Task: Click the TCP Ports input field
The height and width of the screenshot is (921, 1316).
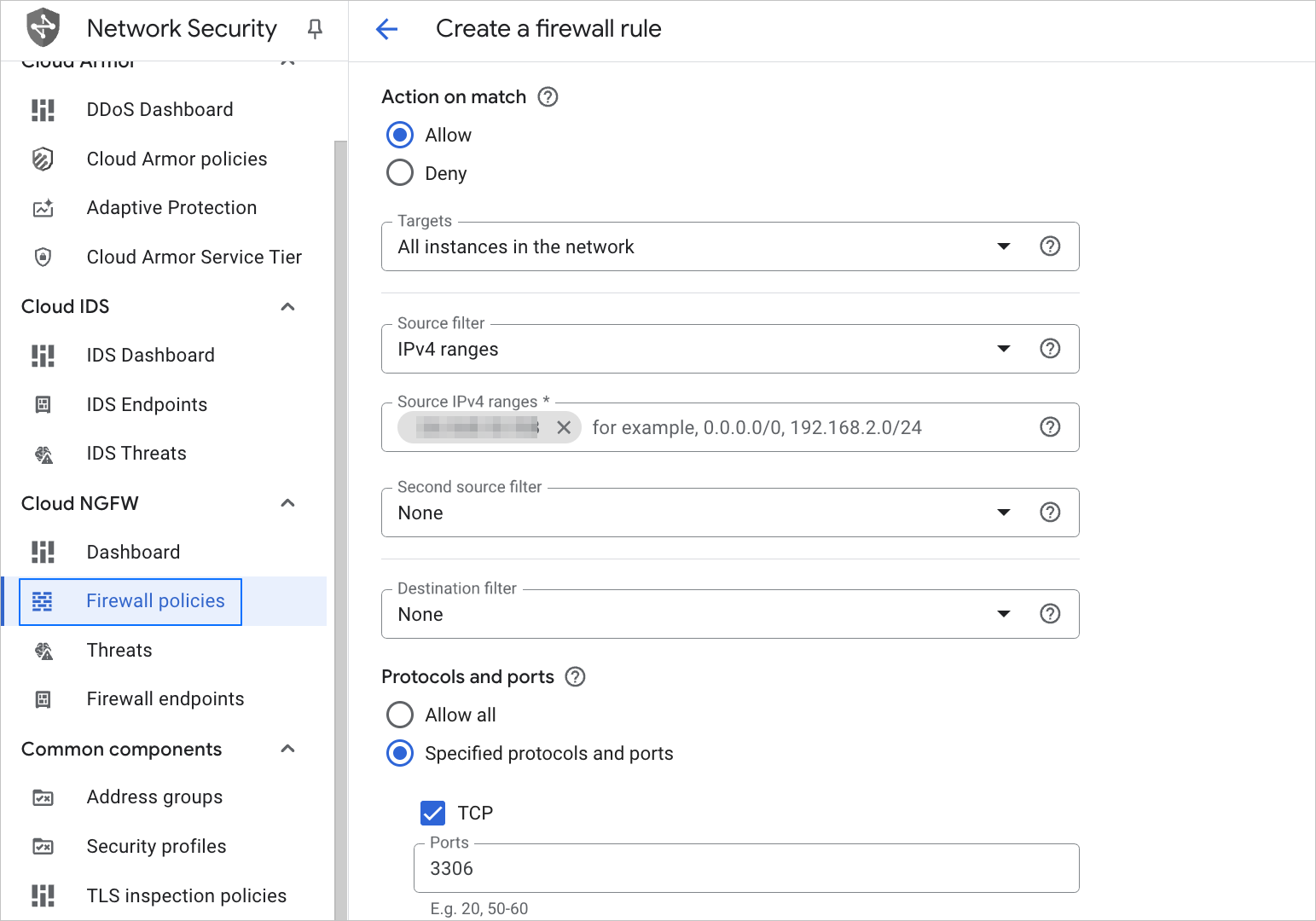Action: [746, 869]
